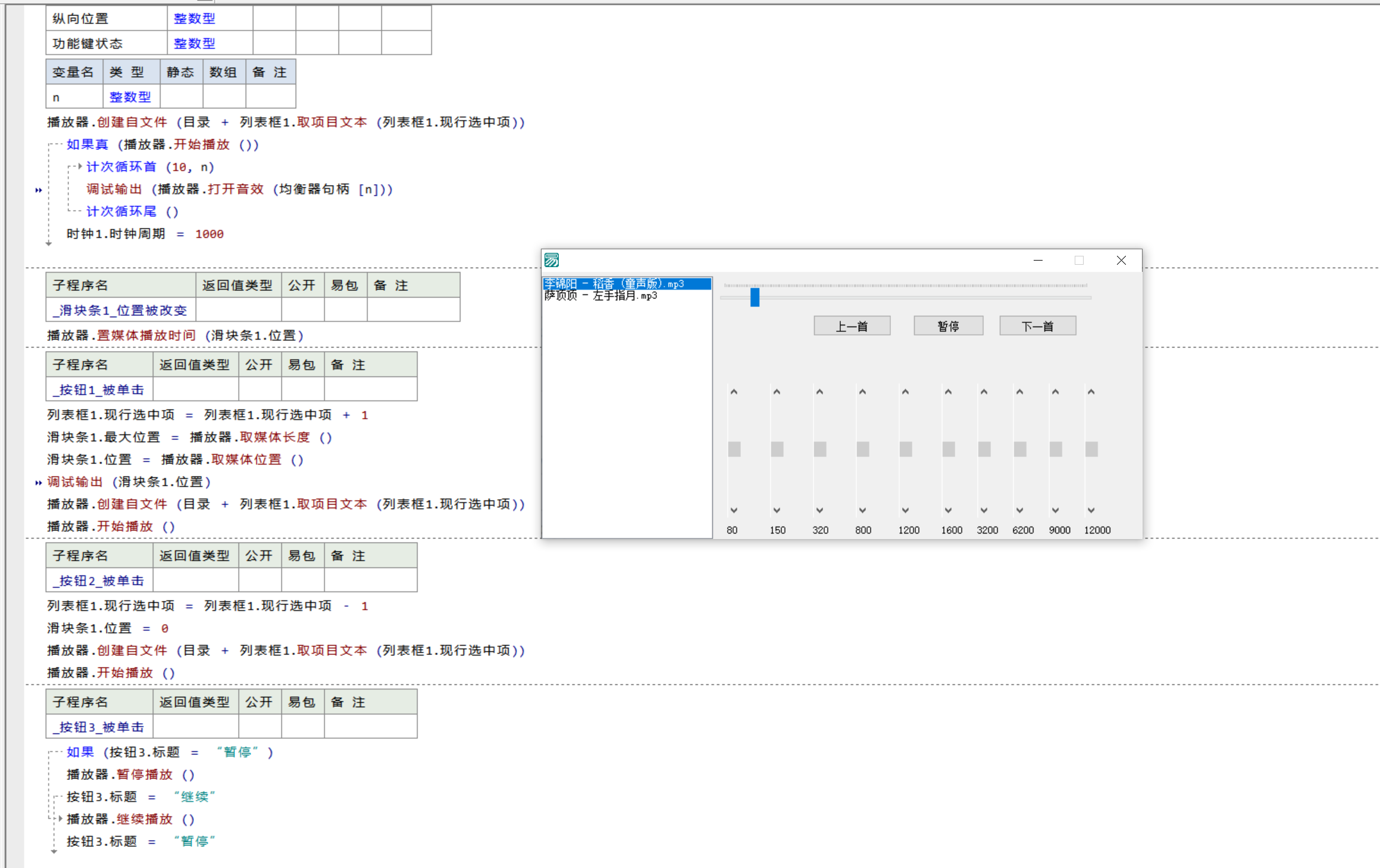Click code line 时钟1.时钟周期 = 1000
The width and height of the screenshot is (1380, 868).
tap(145, 234)
